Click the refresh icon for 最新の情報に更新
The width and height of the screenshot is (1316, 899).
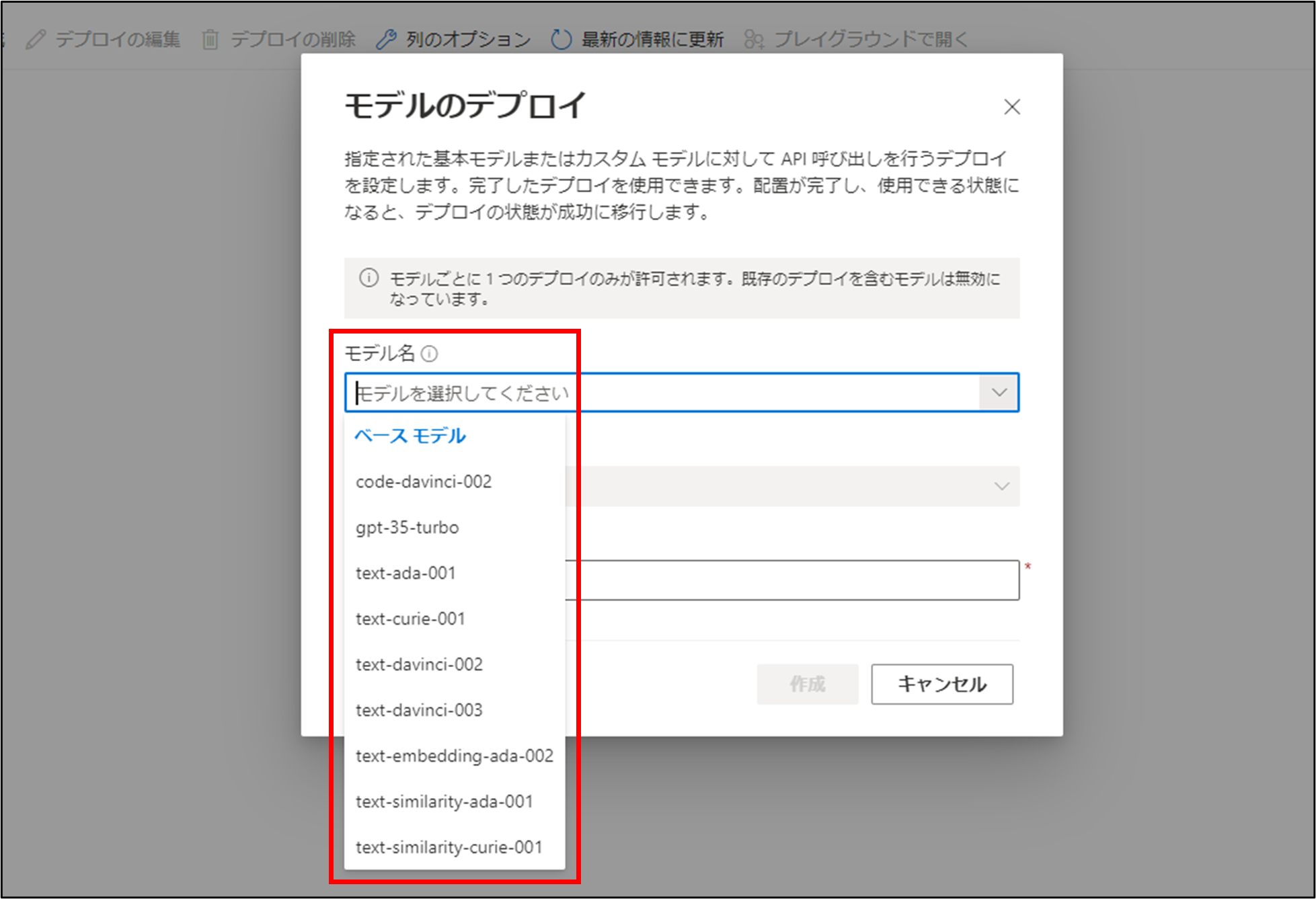(x=561, y=40)
